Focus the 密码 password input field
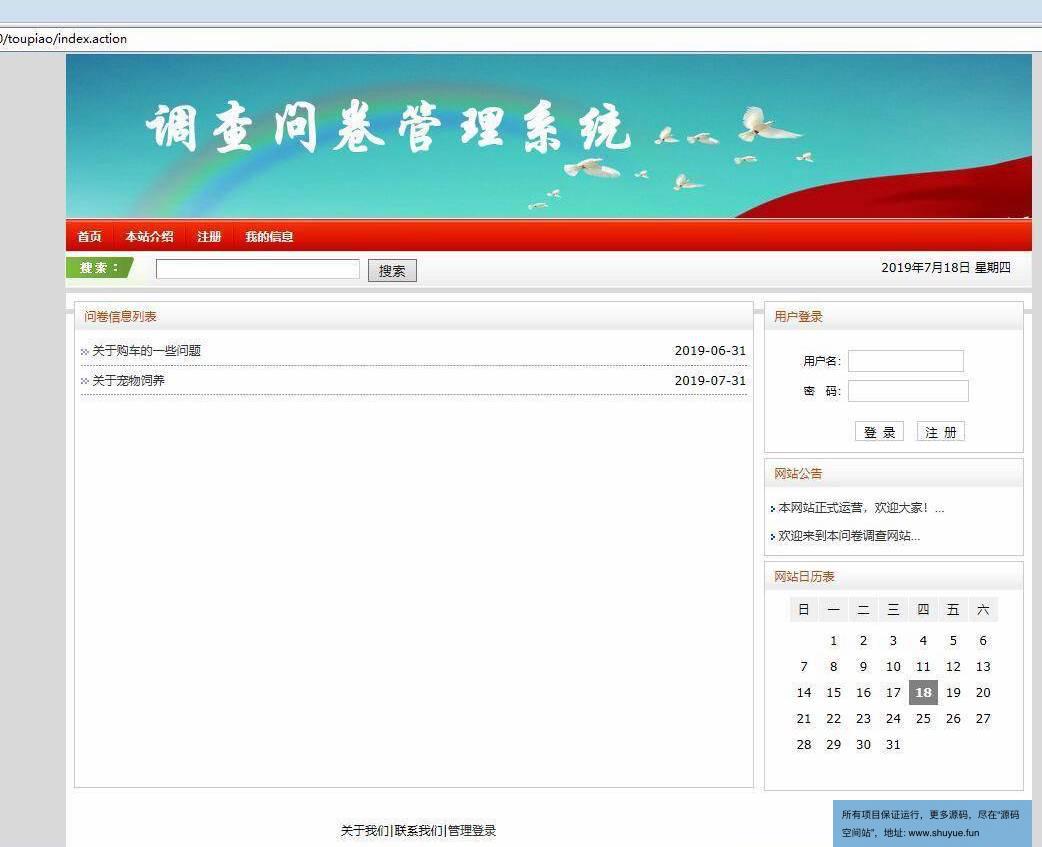The width and height of the screenshot is (1042, 847). (x=907, y=391)
